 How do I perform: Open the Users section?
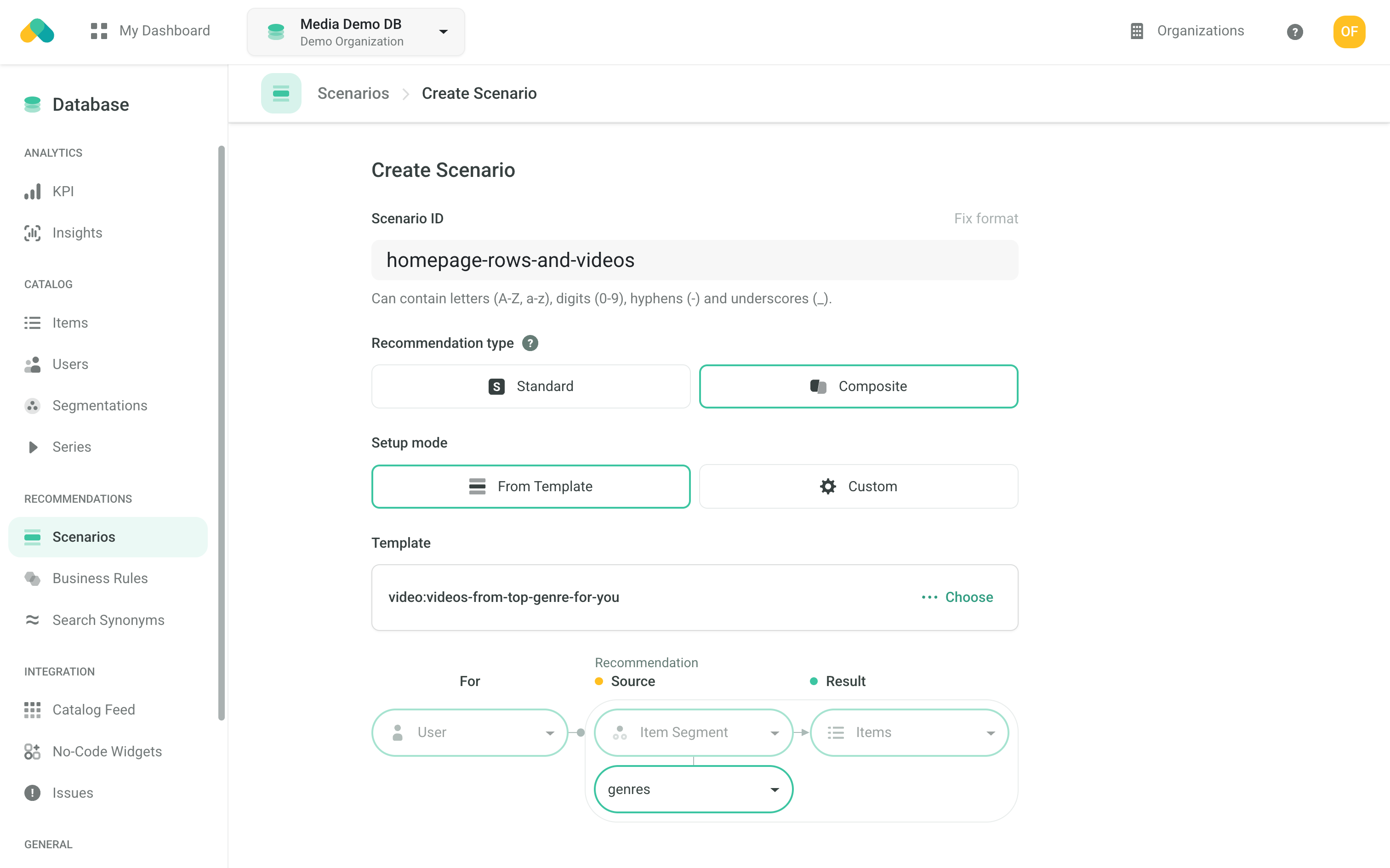point(33,364)
